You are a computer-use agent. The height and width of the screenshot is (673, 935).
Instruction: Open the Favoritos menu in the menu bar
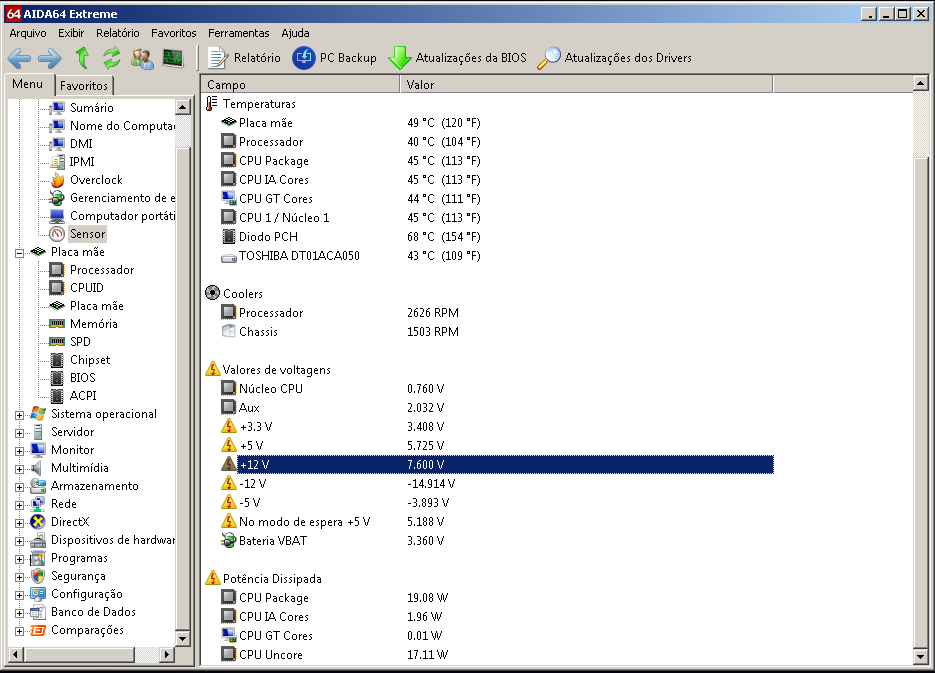point(174,33)
